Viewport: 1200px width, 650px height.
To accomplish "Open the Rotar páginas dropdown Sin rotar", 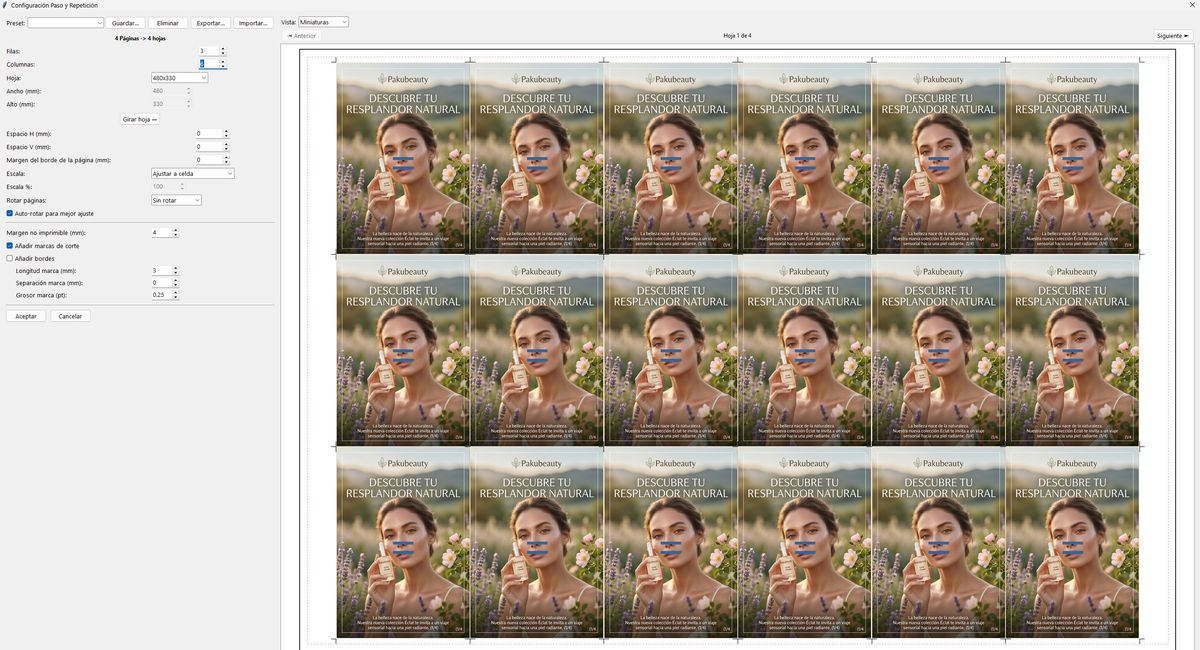I will tap(176, 200).
